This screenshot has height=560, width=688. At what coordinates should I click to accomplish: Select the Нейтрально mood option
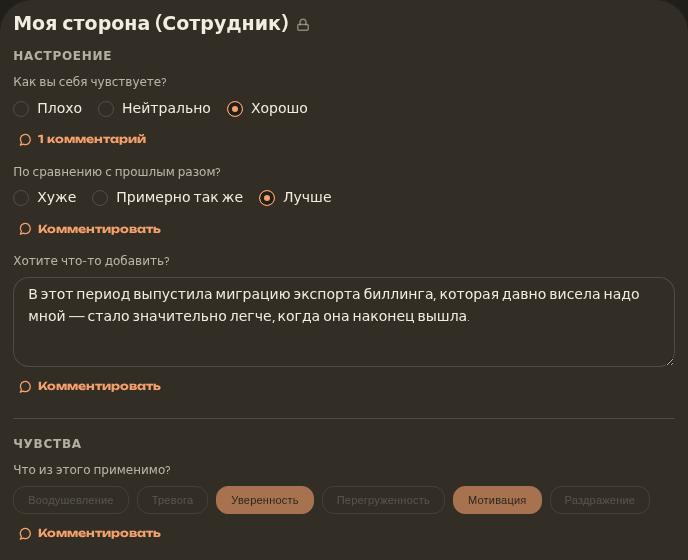pyautogui.click(x=106, y=109)
